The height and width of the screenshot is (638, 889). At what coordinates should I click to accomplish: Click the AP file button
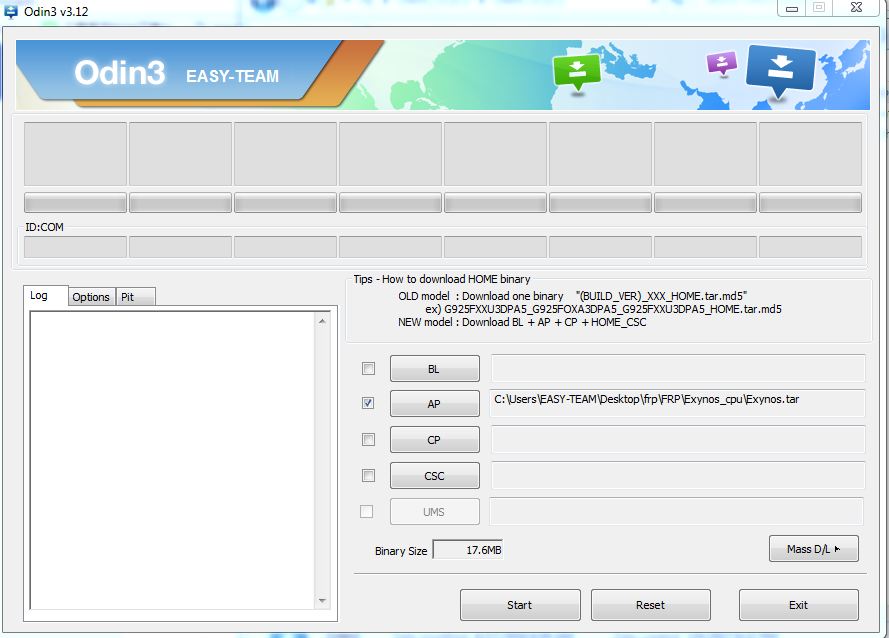[x=435, y=404]
